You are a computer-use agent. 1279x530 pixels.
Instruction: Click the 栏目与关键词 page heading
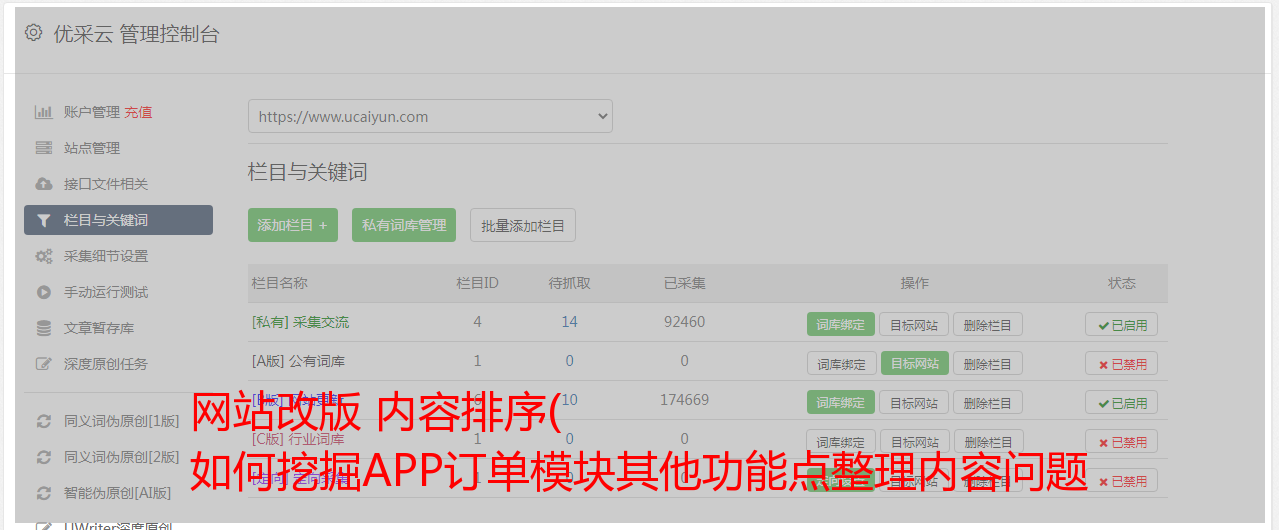point(307,172)
